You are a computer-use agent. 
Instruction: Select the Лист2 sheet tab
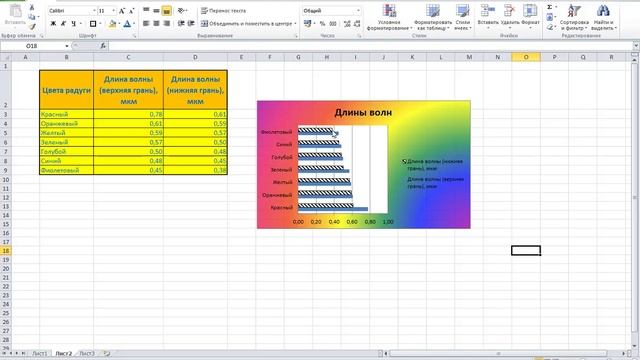click(63, 353)
